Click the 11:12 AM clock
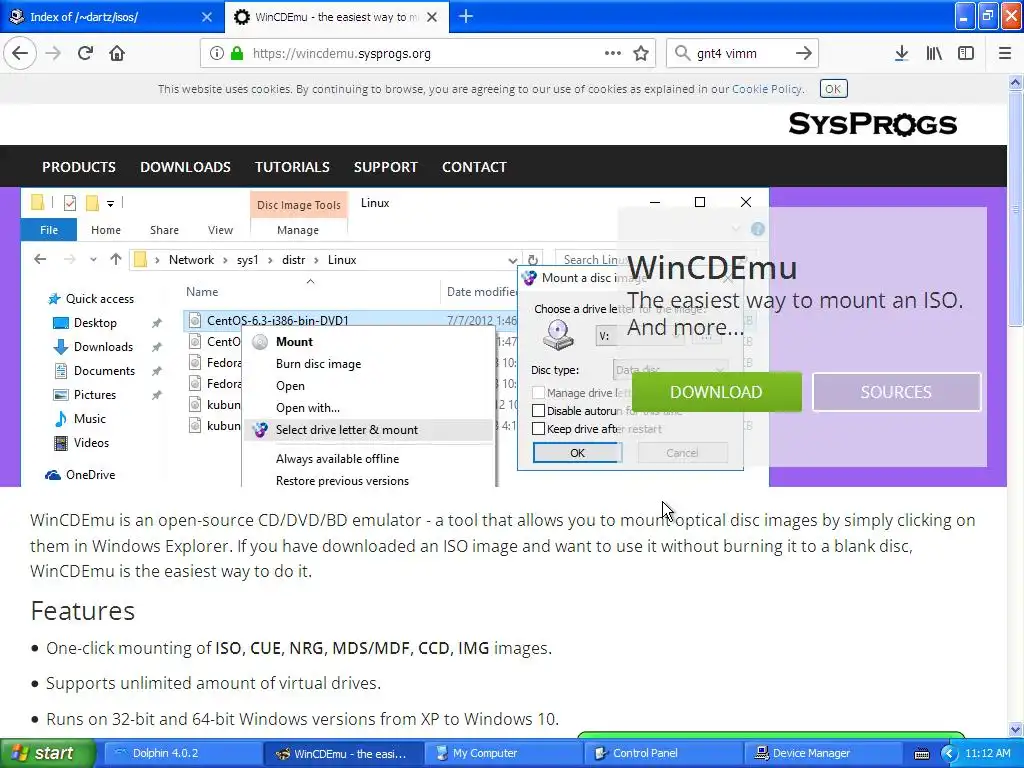The image size is (1024, 768). pyautogui.click(x=987, y=754)
